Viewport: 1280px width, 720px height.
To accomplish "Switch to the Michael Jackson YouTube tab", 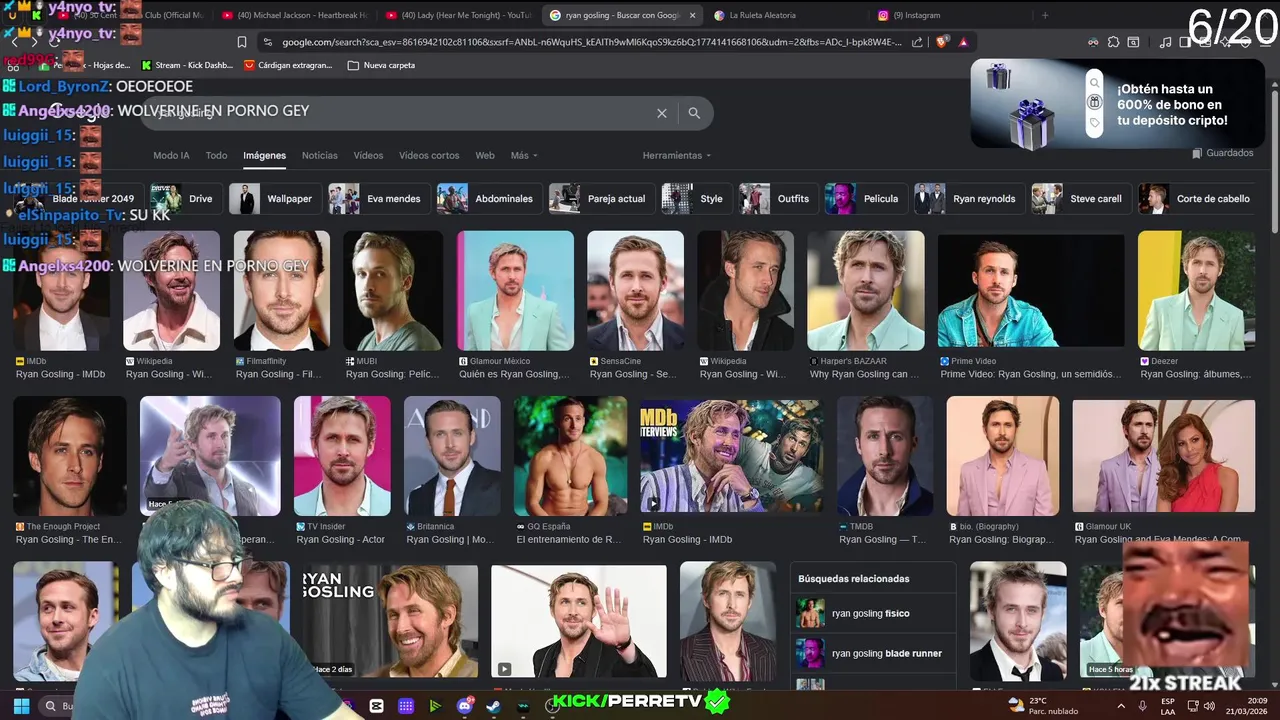I will [x=295, y=15].
